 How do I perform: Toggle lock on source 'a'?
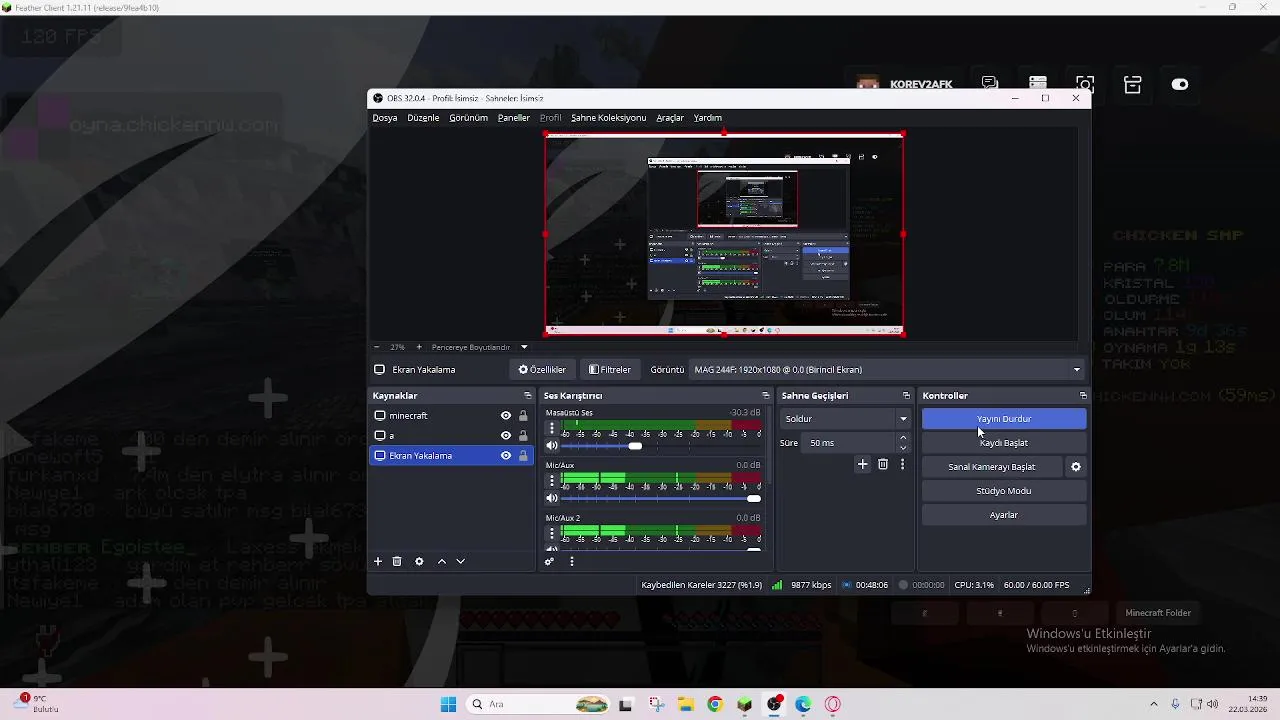click(x=523, y=436)
